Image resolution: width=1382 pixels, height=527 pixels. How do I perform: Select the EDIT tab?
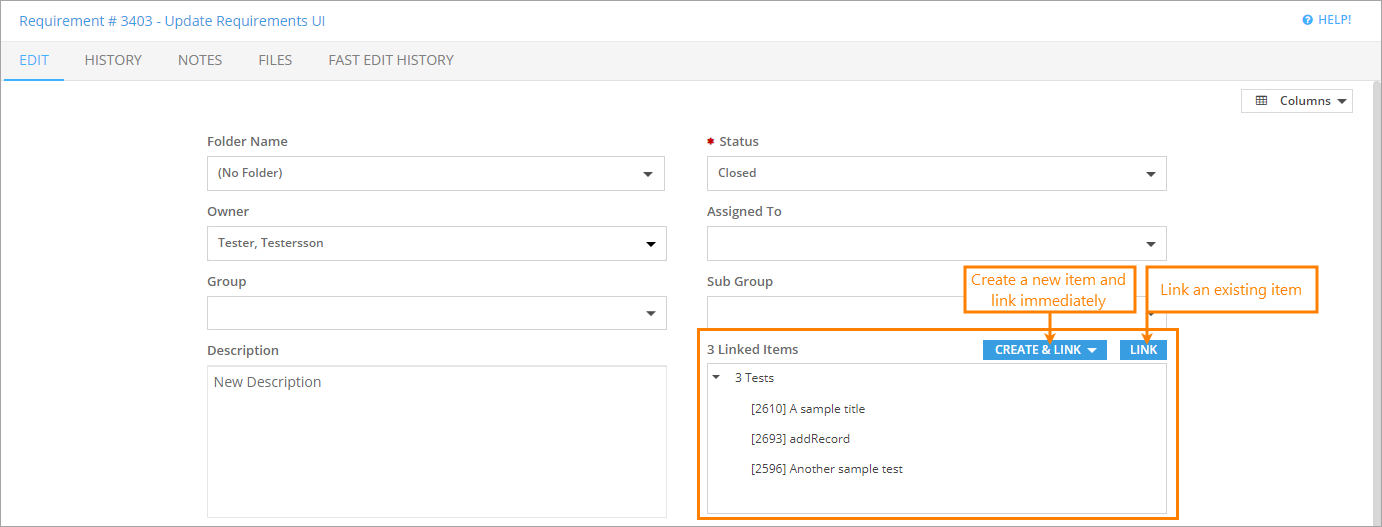34,60
